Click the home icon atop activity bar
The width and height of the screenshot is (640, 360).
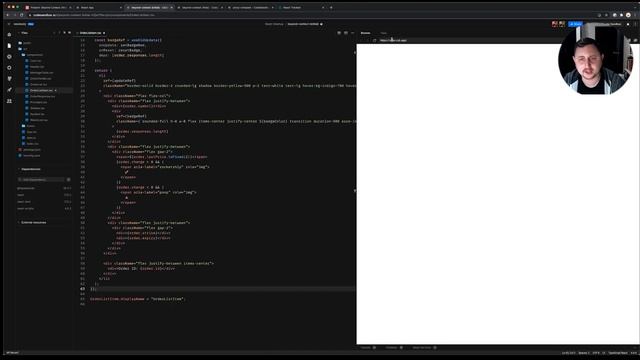9,35
